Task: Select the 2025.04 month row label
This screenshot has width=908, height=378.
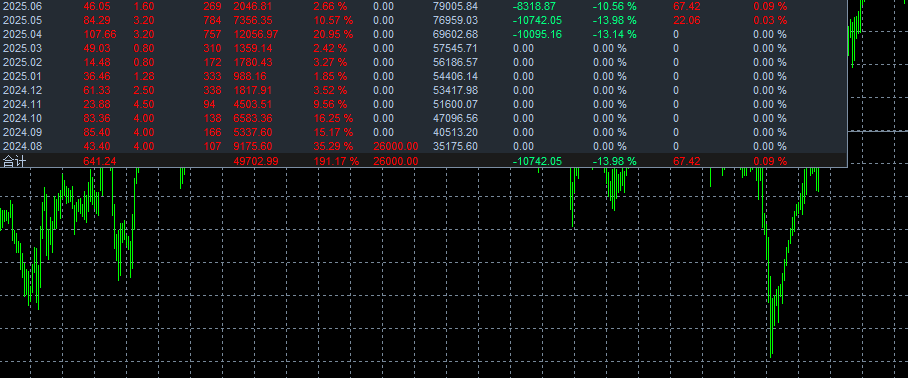Action: tap(23, 34)
